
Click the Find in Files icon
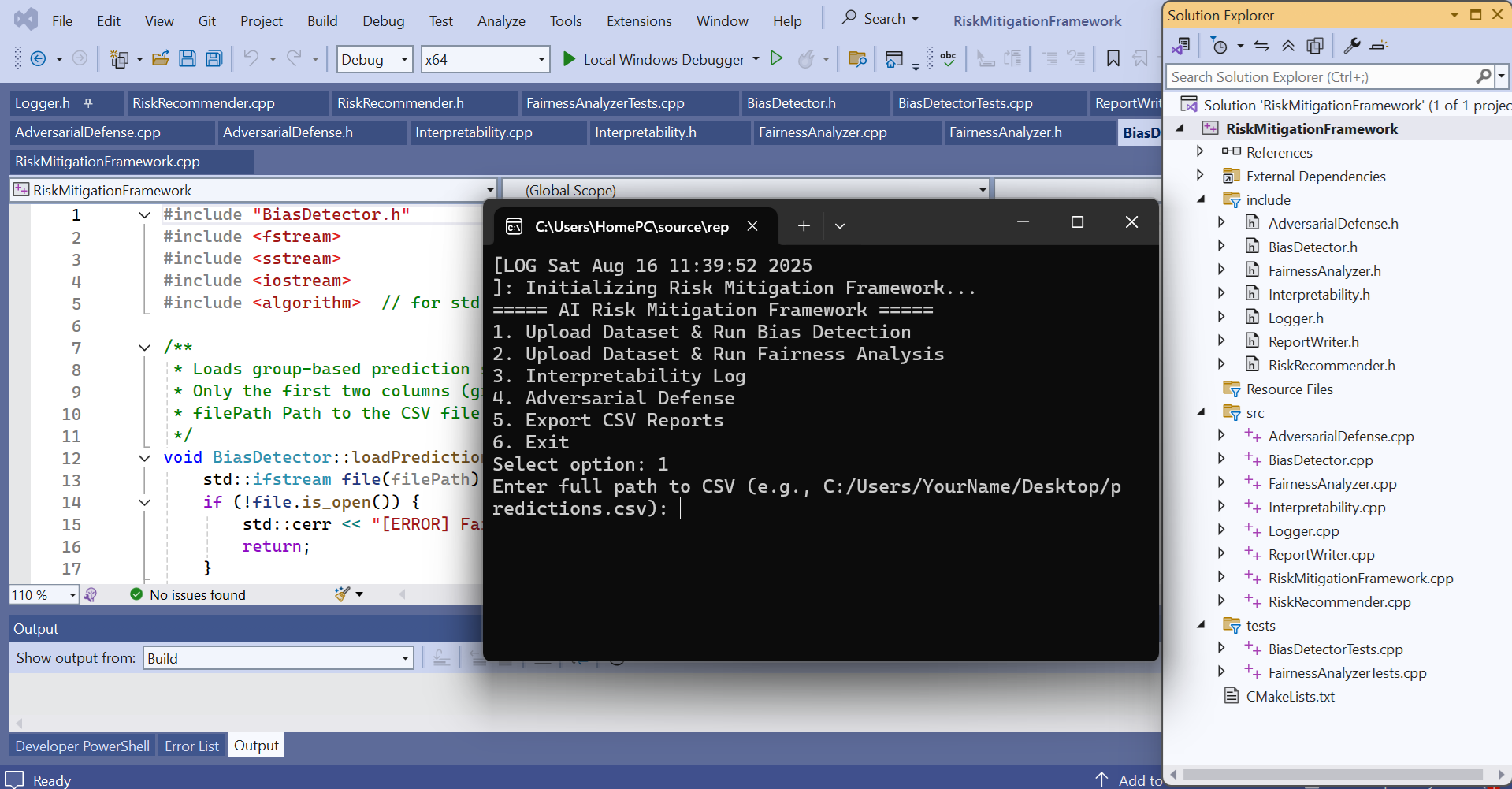tap(857, 58)
